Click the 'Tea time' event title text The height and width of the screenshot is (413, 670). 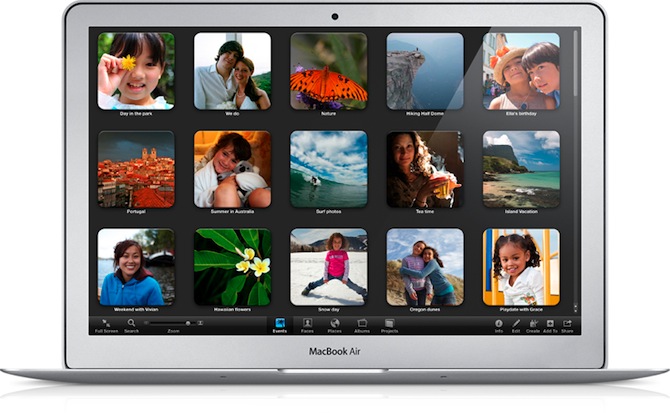tap(425, 211)
